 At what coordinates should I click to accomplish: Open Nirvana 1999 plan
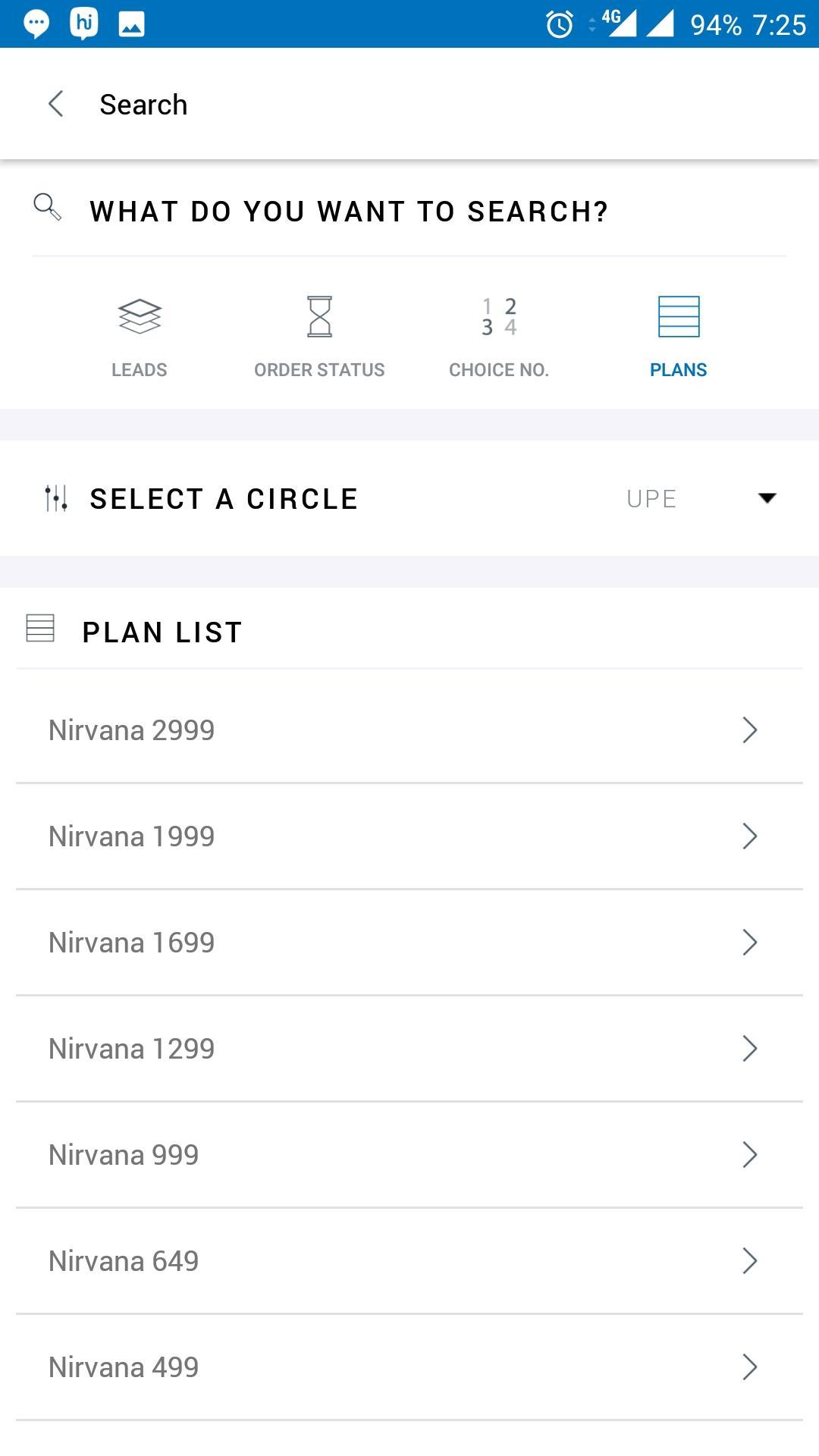(409, 836)
